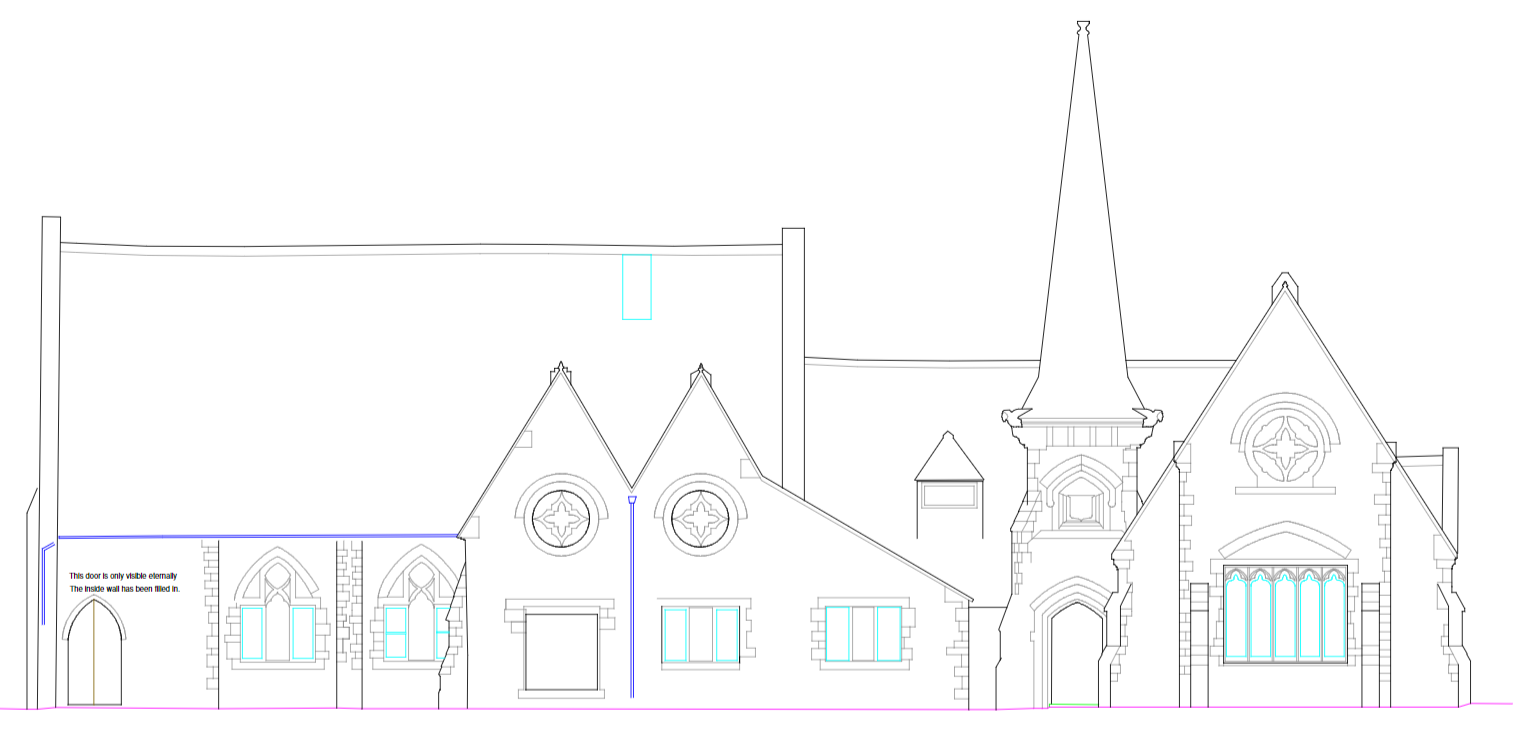The height and width of the screenshot is (735, 1514).
Task: Click the blue downpipe between twin gables
Action: point(631,596)
